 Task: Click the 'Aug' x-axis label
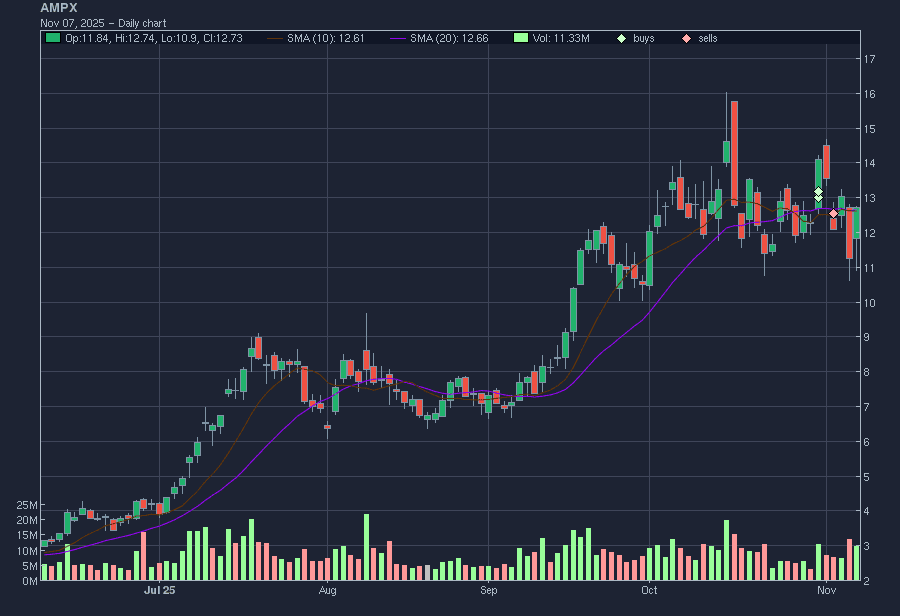[x=327, y=590]
